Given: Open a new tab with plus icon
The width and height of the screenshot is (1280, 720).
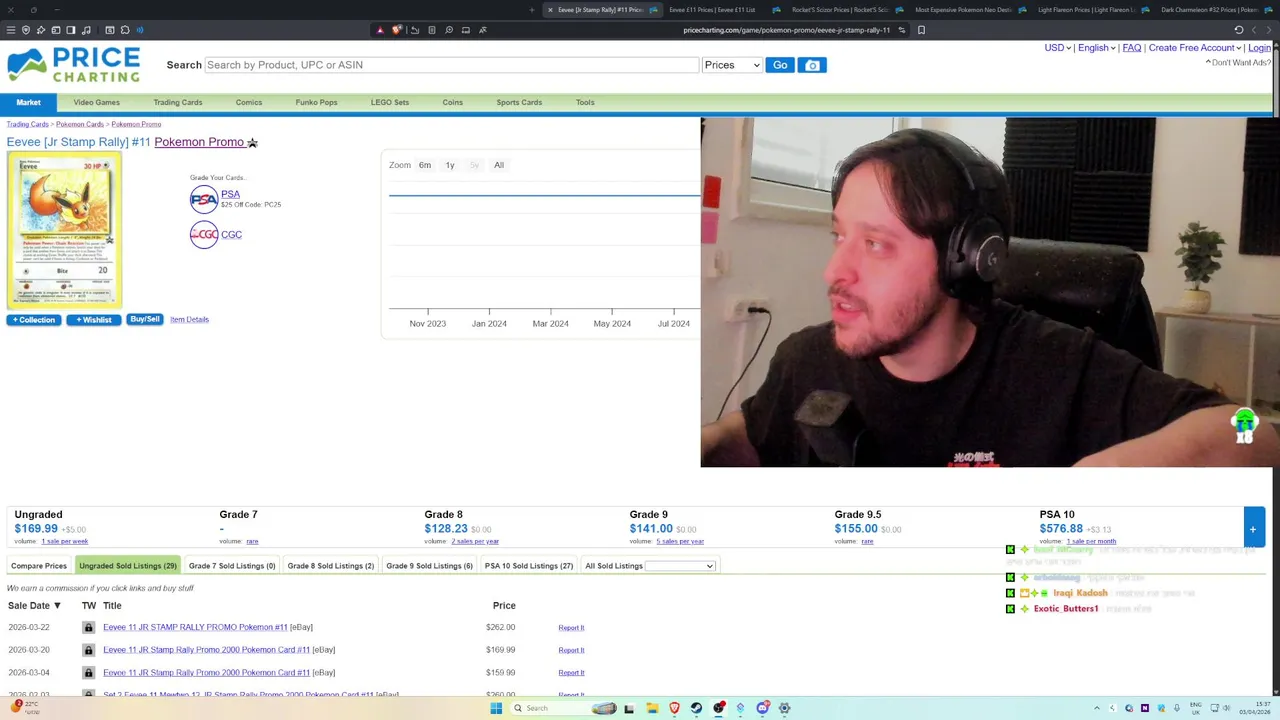Looking at the screenshot, I should (532, 10).
